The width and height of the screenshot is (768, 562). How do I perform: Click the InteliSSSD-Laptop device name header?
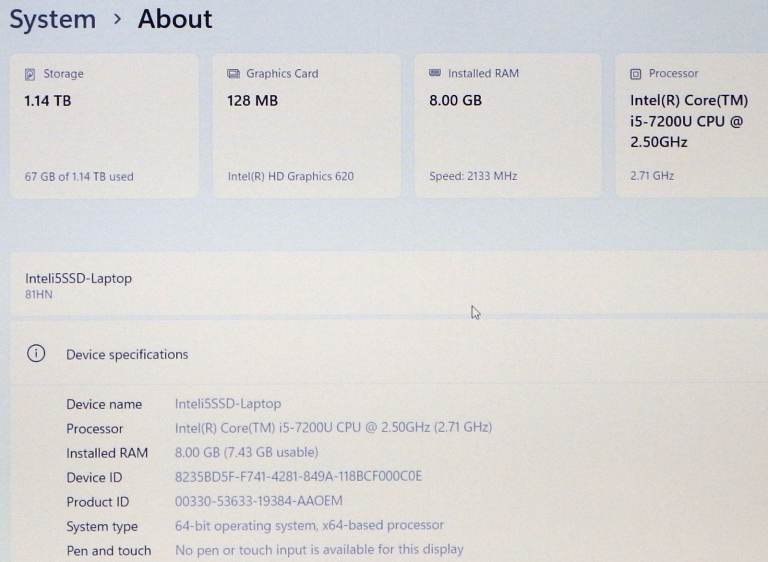(78, 278)
